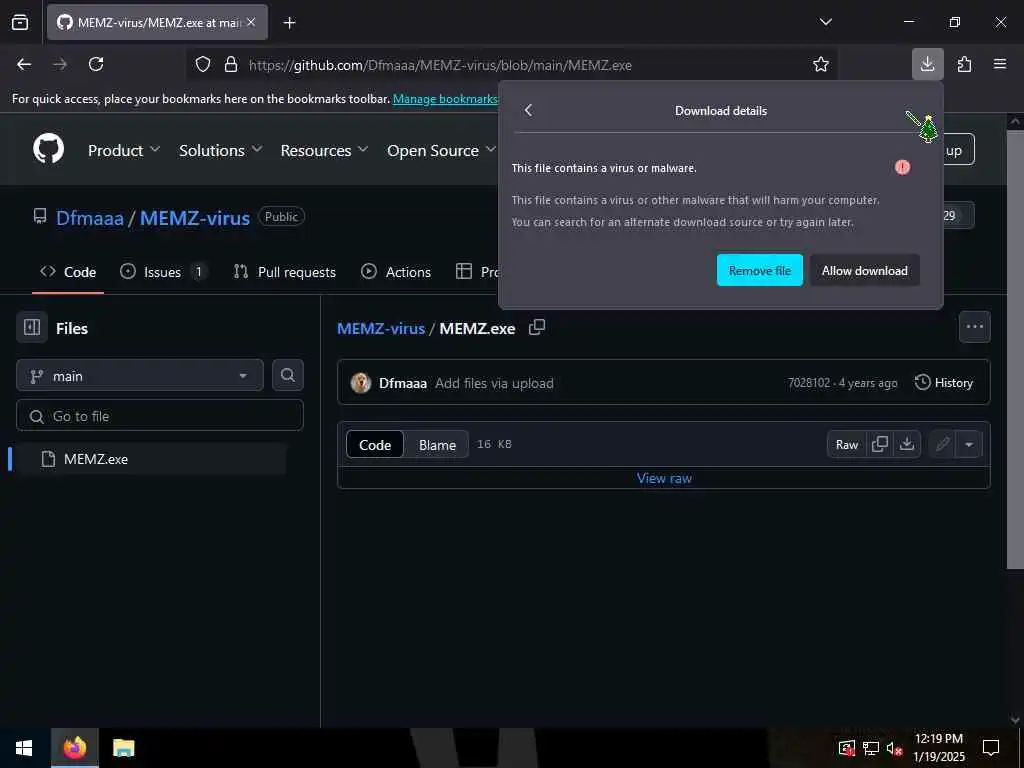Open the taskbar clock and date
Viewport: 1024px width, 768px height.
938,748
